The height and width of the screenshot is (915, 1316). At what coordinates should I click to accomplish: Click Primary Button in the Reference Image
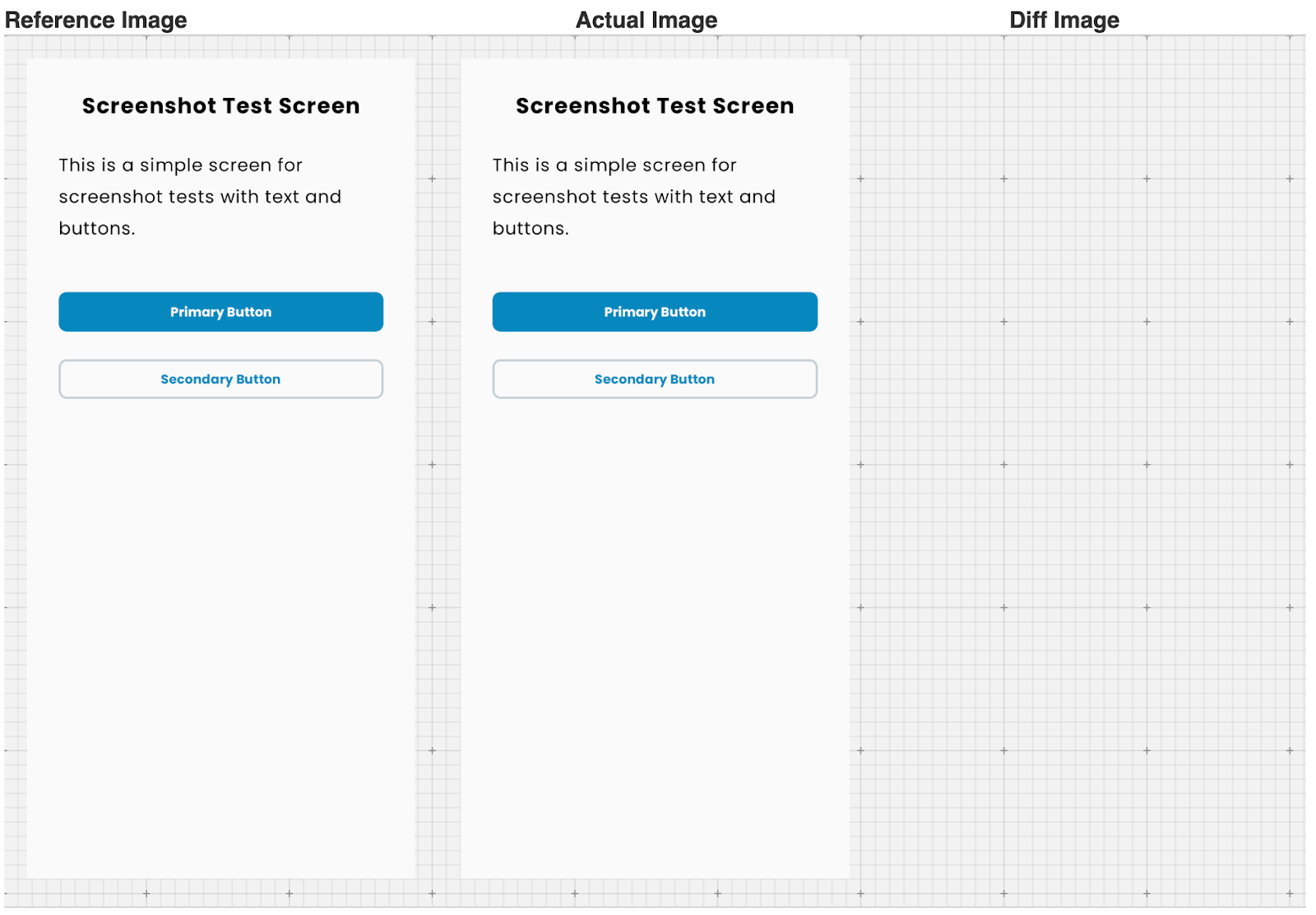220,312
